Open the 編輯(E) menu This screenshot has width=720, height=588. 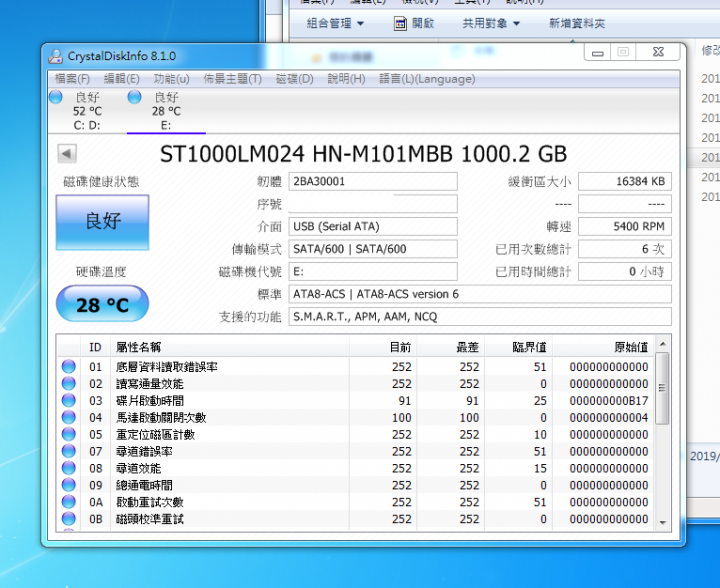[121, 79]
